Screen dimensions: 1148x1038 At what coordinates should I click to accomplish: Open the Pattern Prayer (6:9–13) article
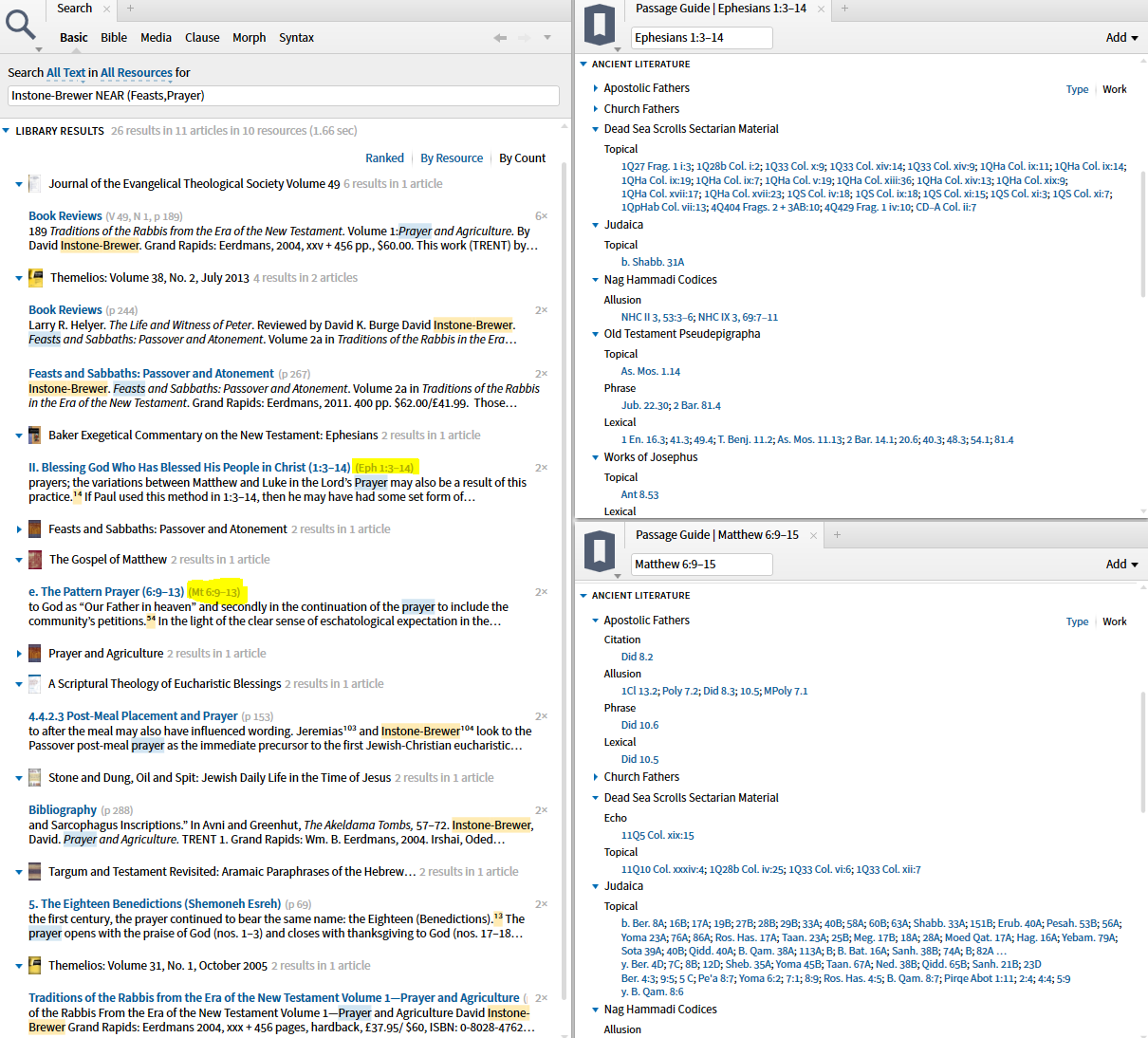pyautogui.click(x=106, y=592)
